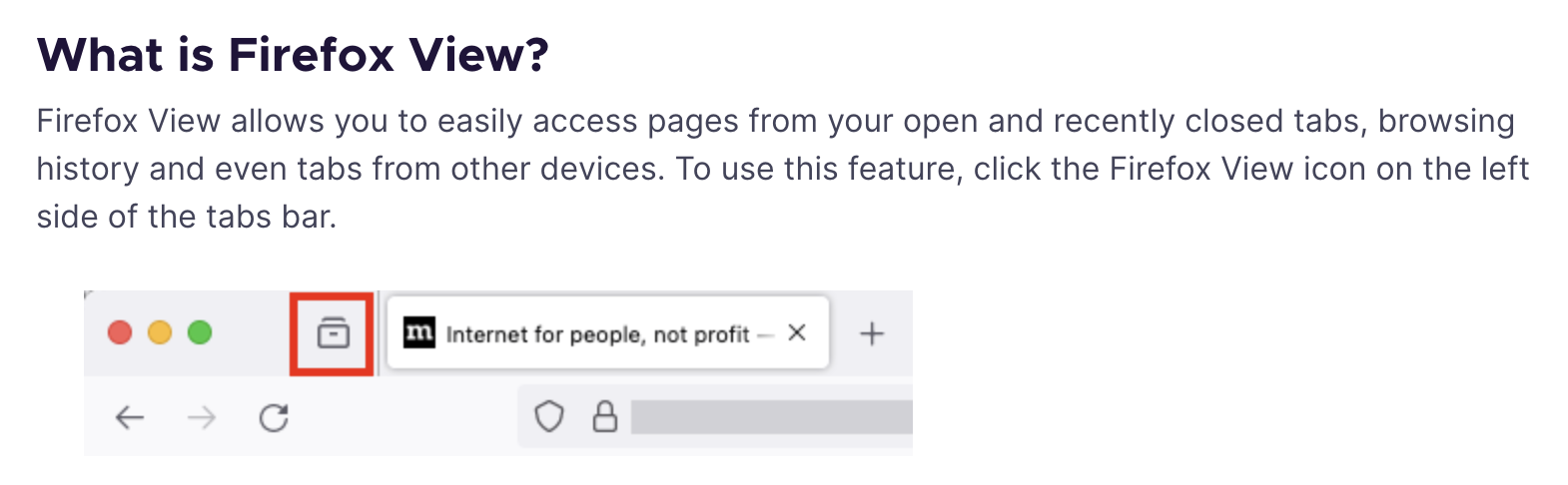Open the shield tracking protection panel
Screen dimensions: 1568x485
549,416
